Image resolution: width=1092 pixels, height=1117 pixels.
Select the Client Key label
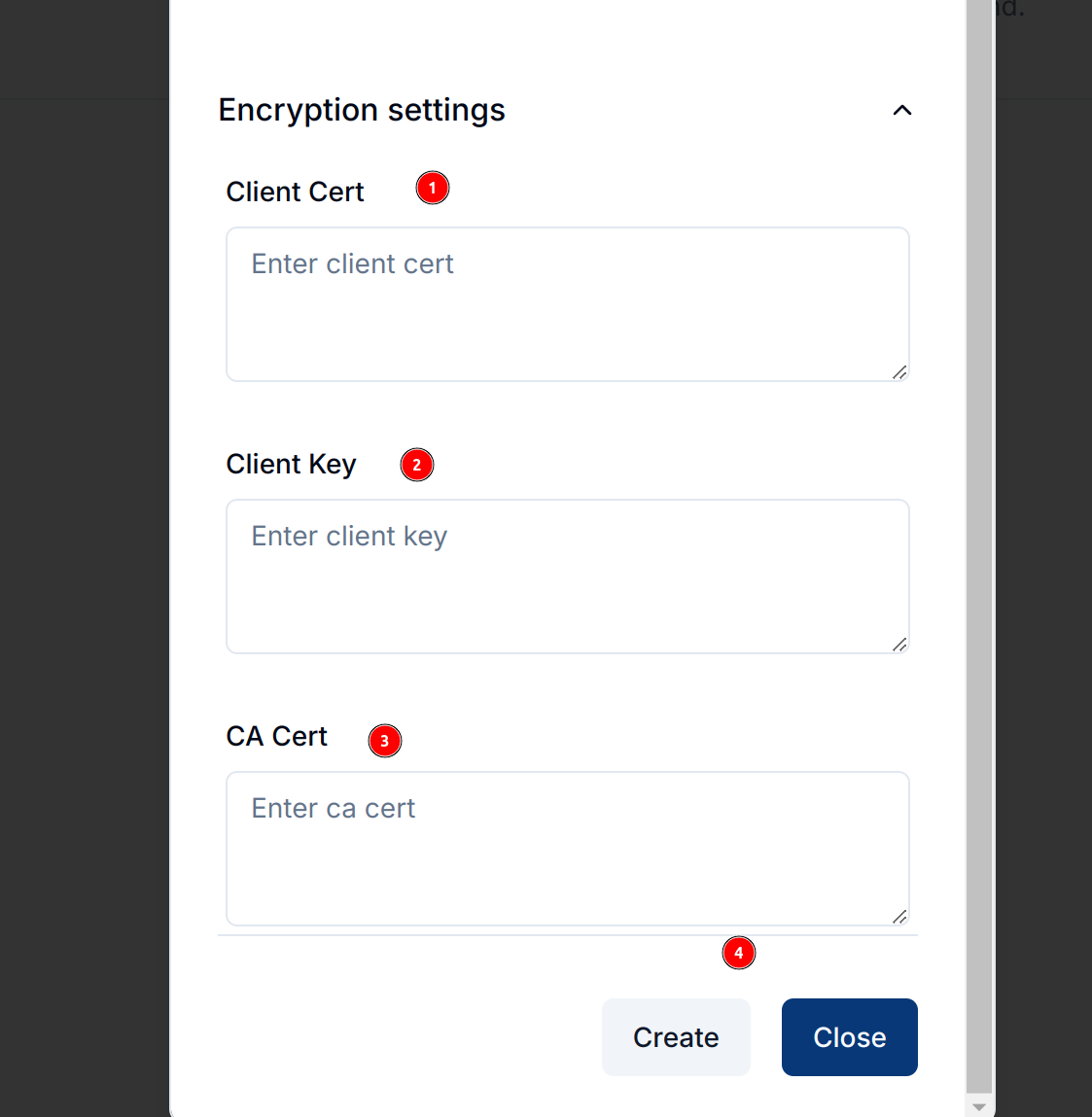(291, 464)
